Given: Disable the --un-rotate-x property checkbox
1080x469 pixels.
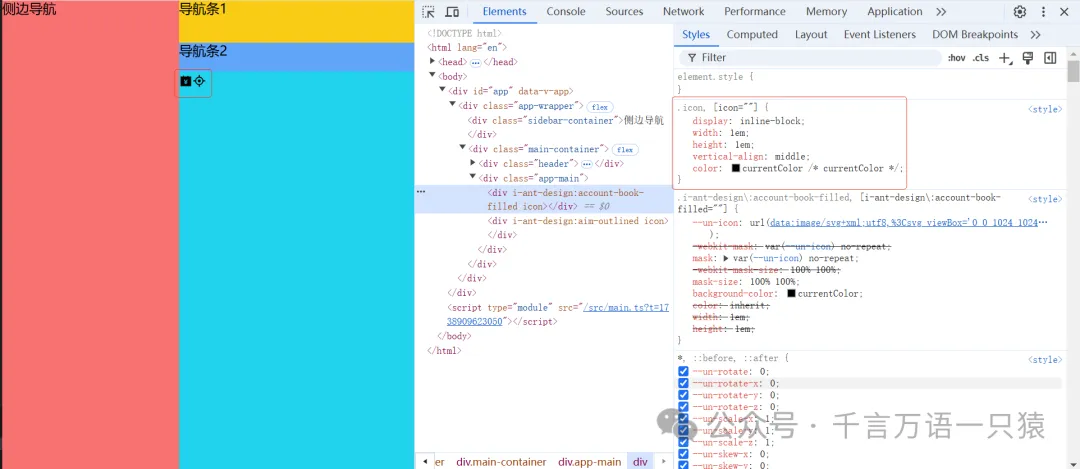Looking at the screenshot, I should coord(684,383).
